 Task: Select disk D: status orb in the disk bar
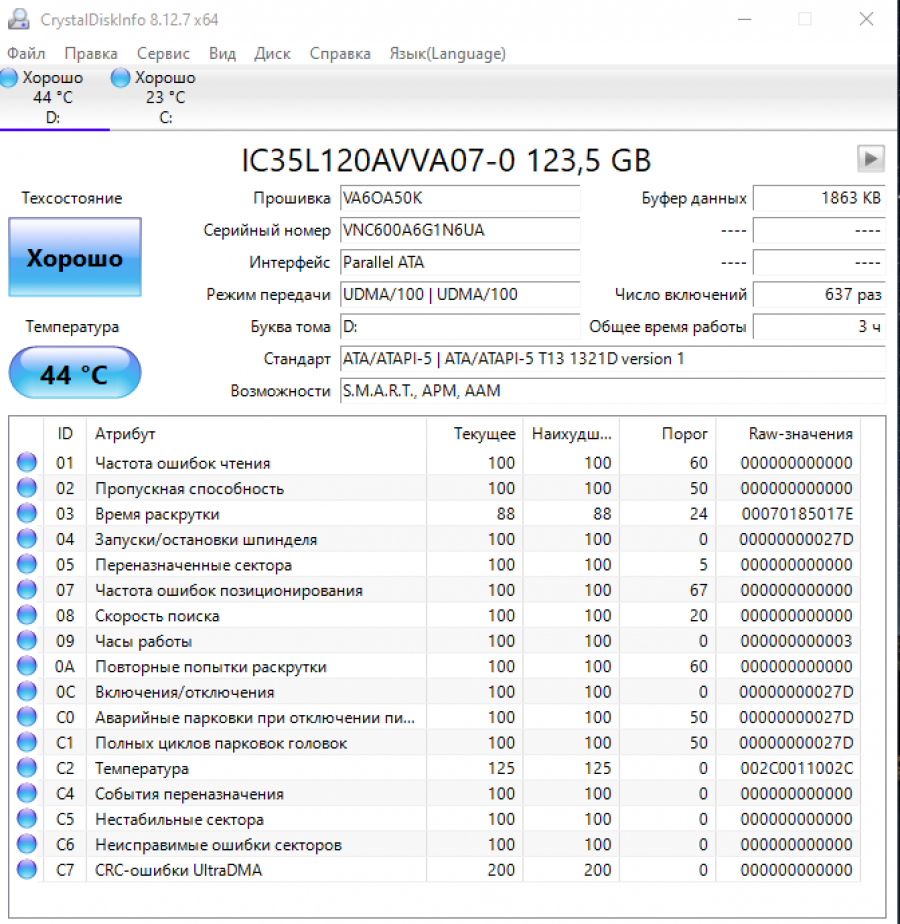point(9,78)
